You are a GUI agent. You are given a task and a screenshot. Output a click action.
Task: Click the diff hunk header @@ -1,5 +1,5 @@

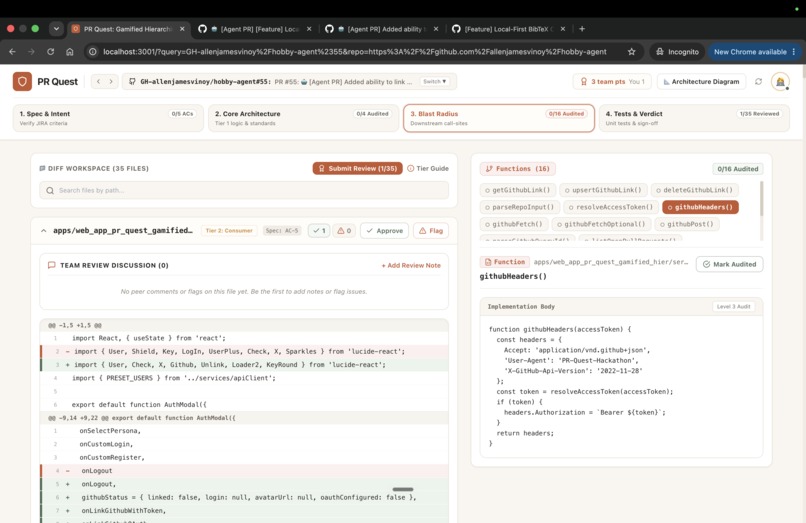point(244,325)
